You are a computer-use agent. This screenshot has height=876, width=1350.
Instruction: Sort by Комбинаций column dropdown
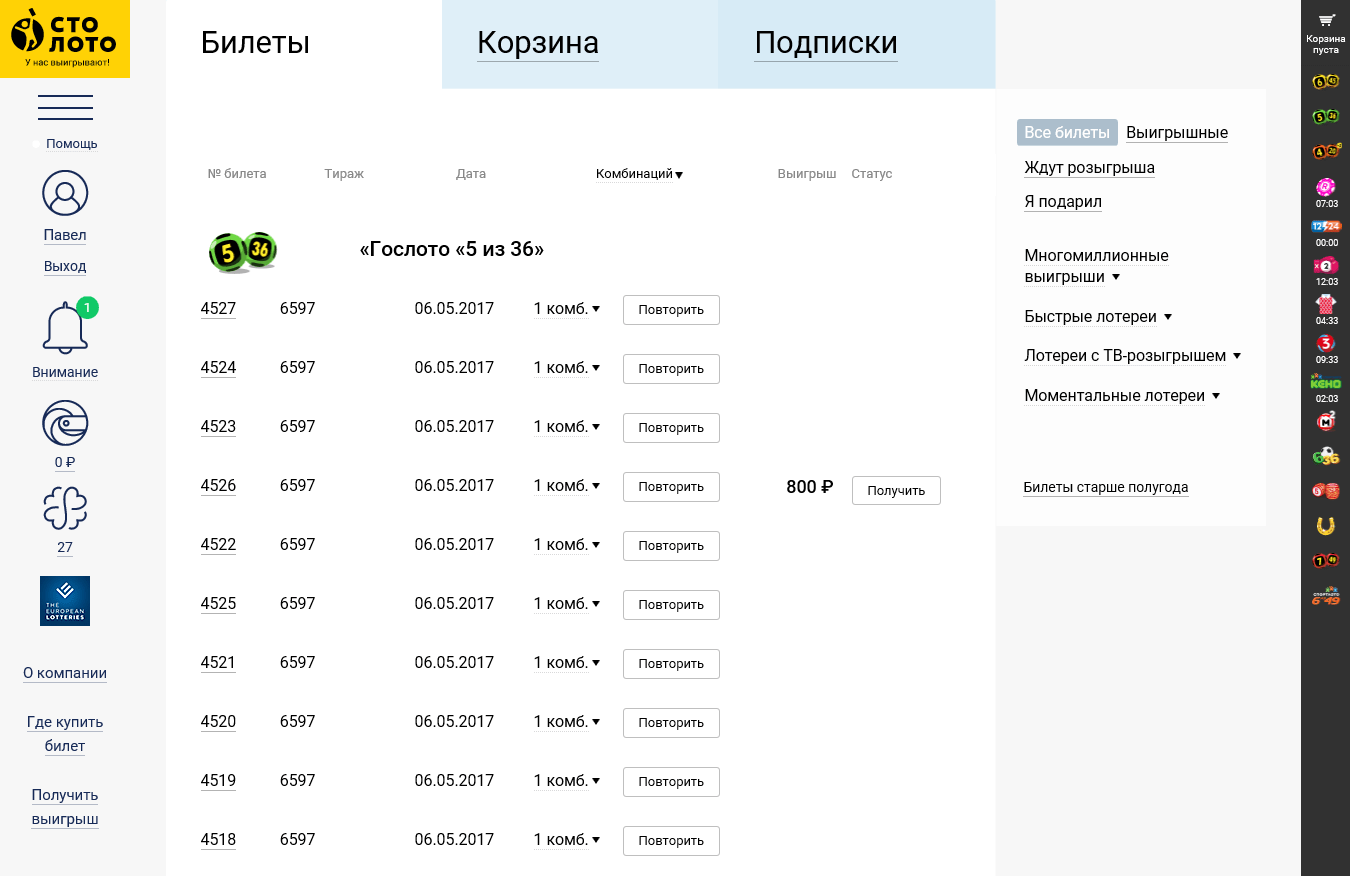[639, 174]
